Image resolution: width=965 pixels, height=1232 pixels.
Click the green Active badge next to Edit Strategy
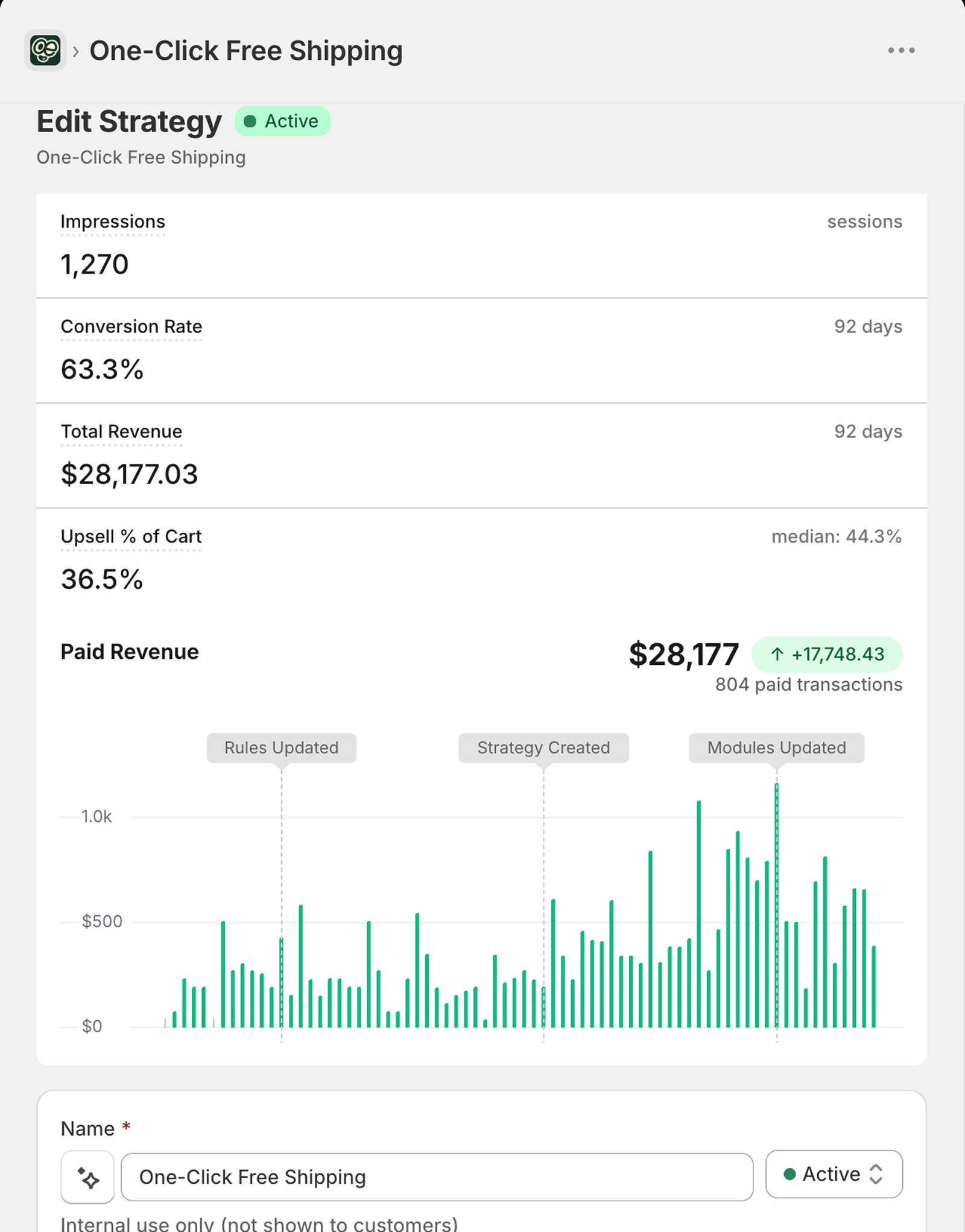coord(282,121)
